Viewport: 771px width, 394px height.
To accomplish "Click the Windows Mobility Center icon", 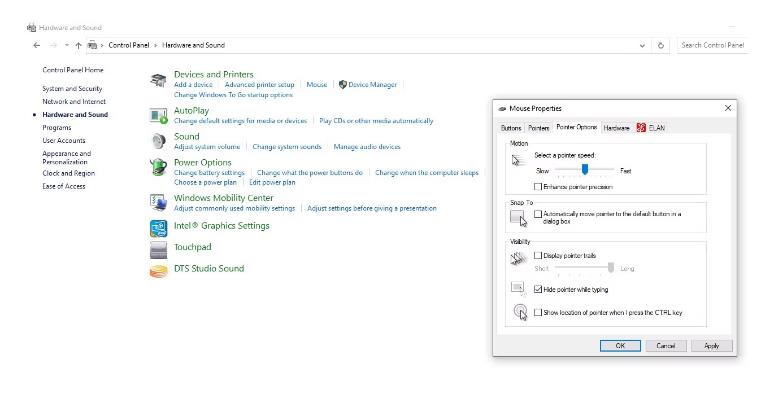I will click(x=158, y=202).
